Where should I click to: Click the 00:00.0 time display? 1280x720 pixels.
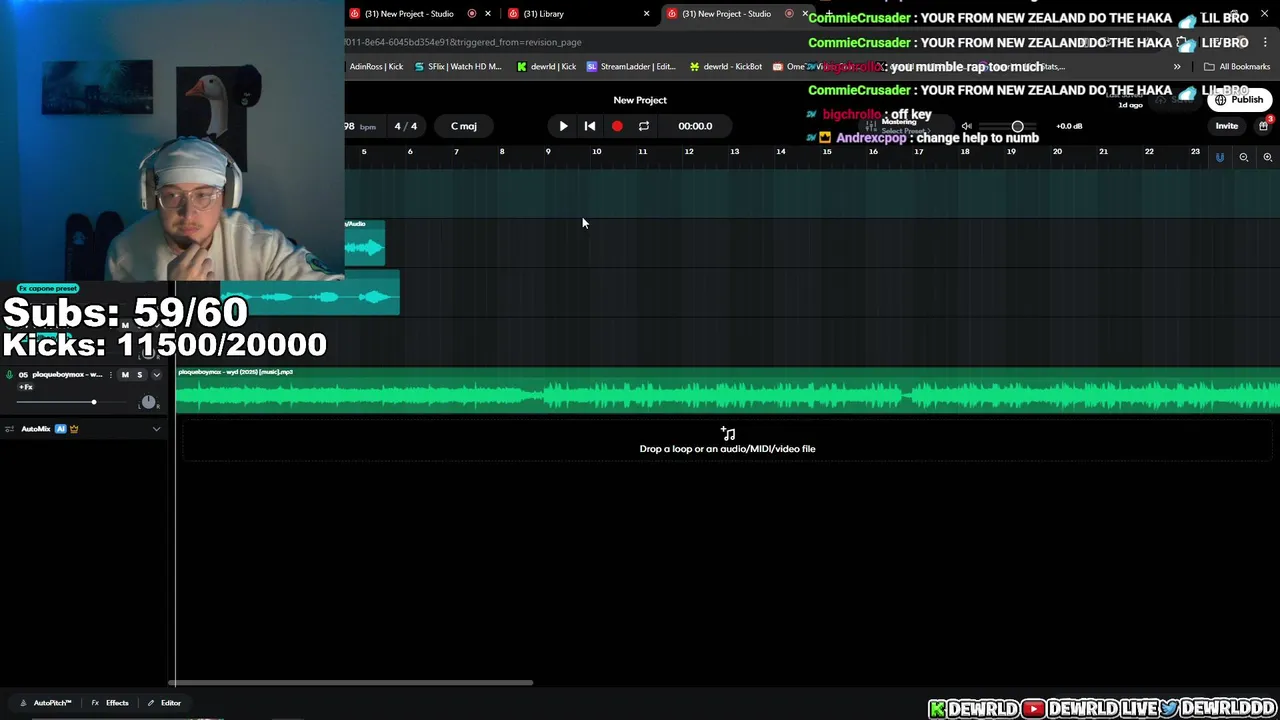point(695,126)
